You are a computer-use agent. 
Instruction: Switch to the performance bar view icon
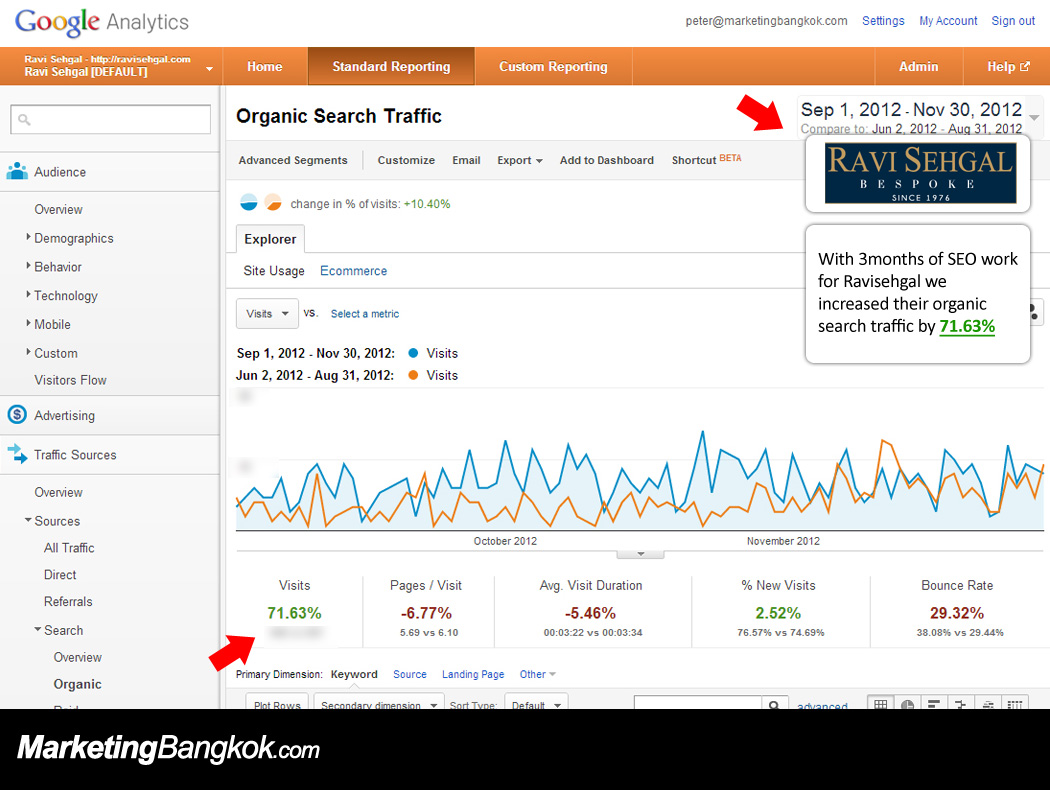tap(934, 704)
